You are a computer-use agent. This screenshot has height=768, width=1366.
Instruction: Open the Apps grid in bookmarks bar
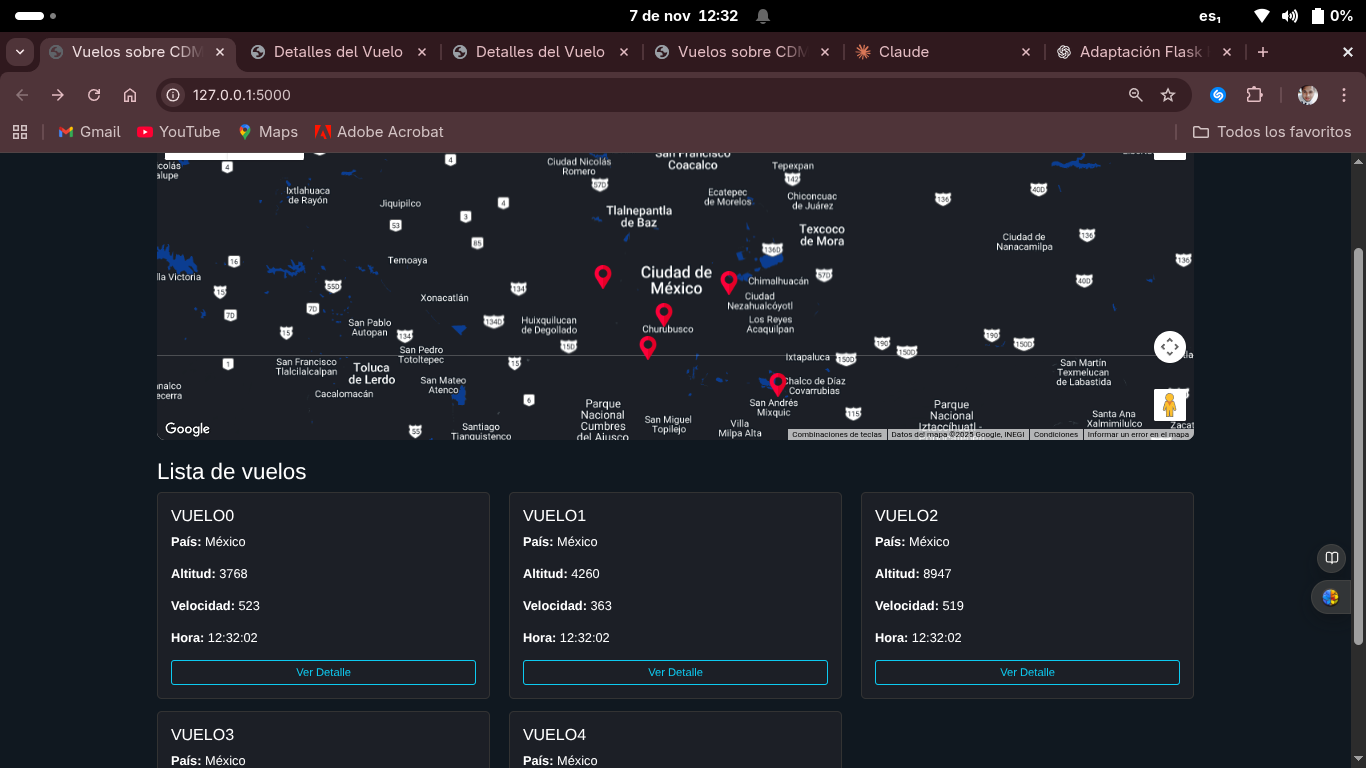19,132
